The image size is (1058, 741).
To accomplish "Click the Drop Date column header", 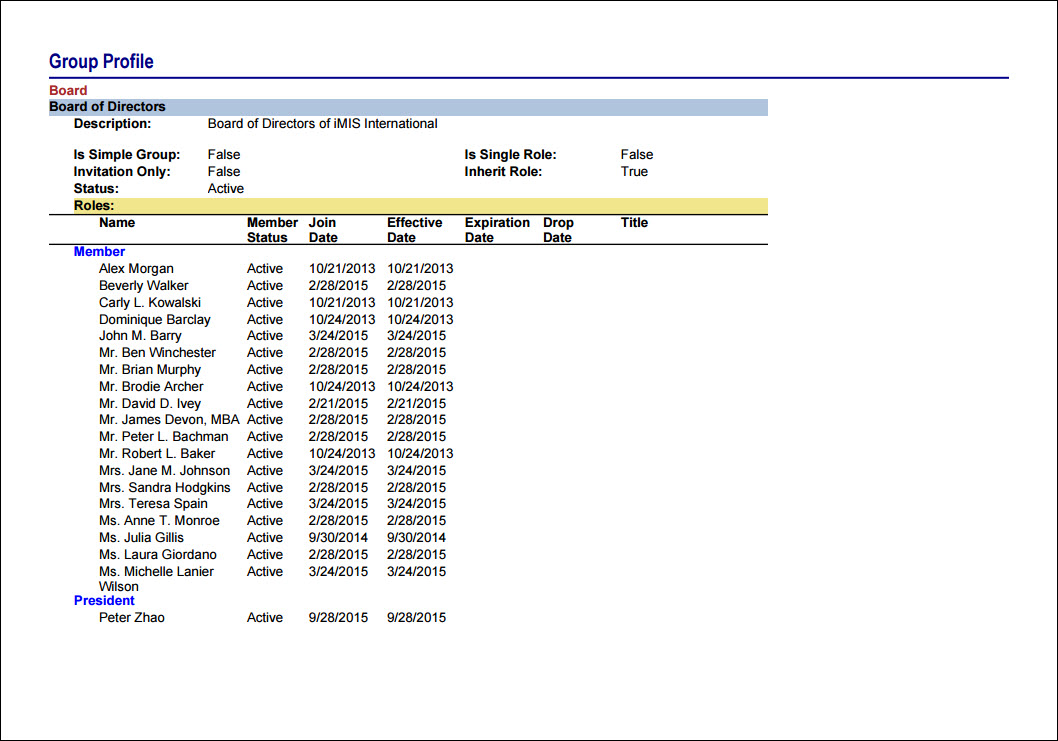I will pyautogui.click(x=558, y=230).
